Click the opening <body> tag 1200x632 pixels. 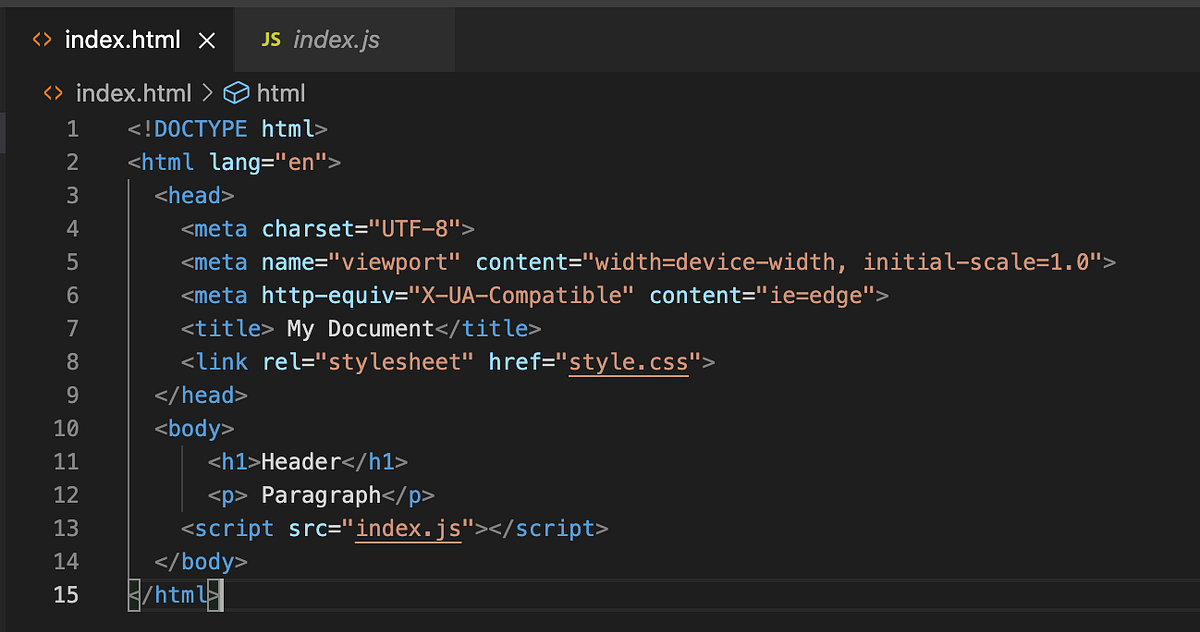point(194,428)
